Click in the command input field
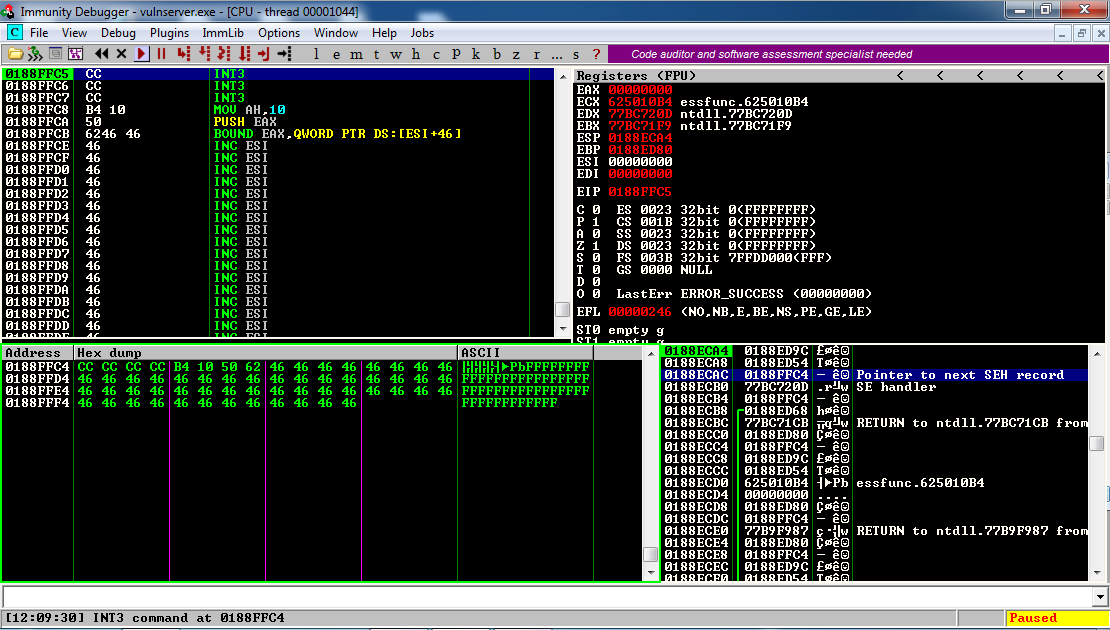 [x=540, y=596]
